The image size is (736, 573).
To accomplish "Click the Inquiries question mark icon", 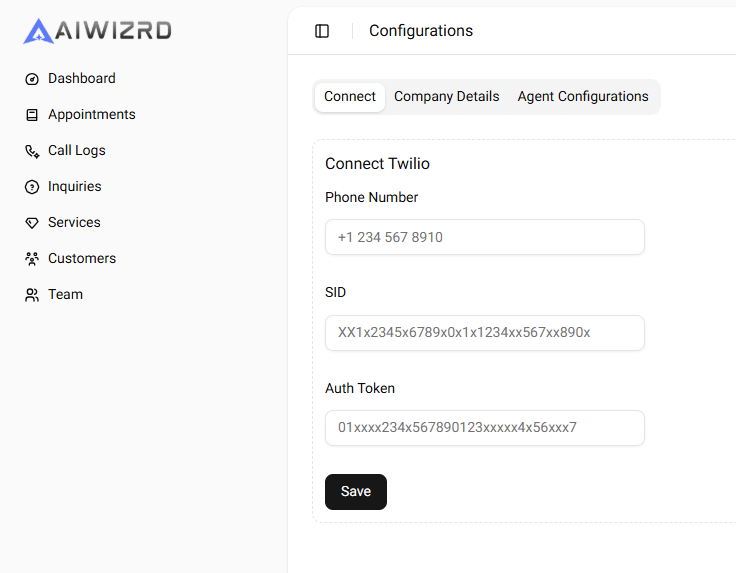I will pos(32,187).
